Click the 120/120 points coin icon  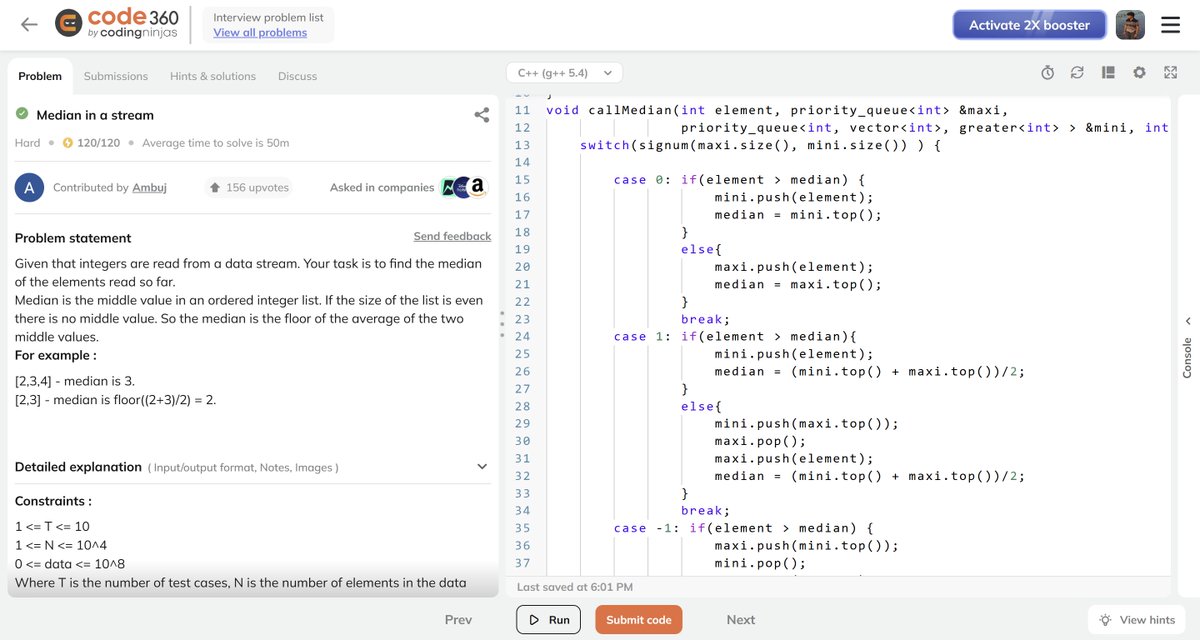(x=68, y=143)
